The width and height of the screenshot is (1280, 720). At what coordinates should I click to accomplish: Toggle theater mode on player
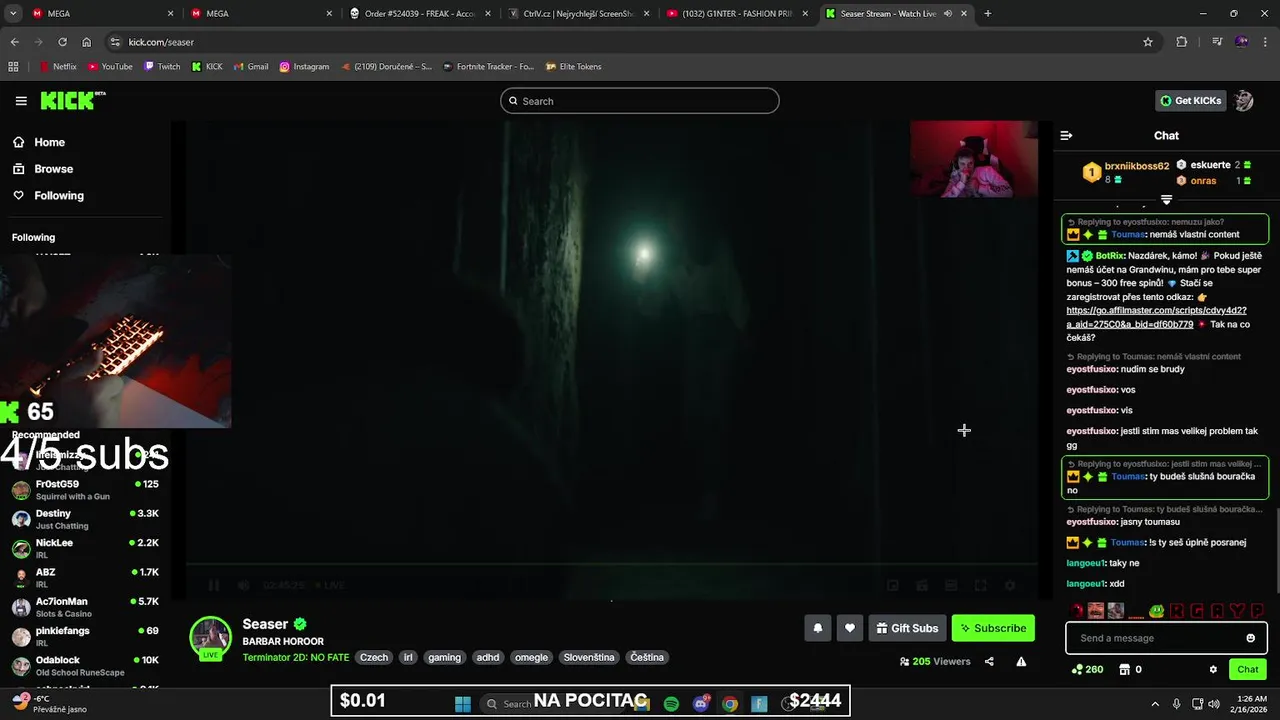point(951,585)
